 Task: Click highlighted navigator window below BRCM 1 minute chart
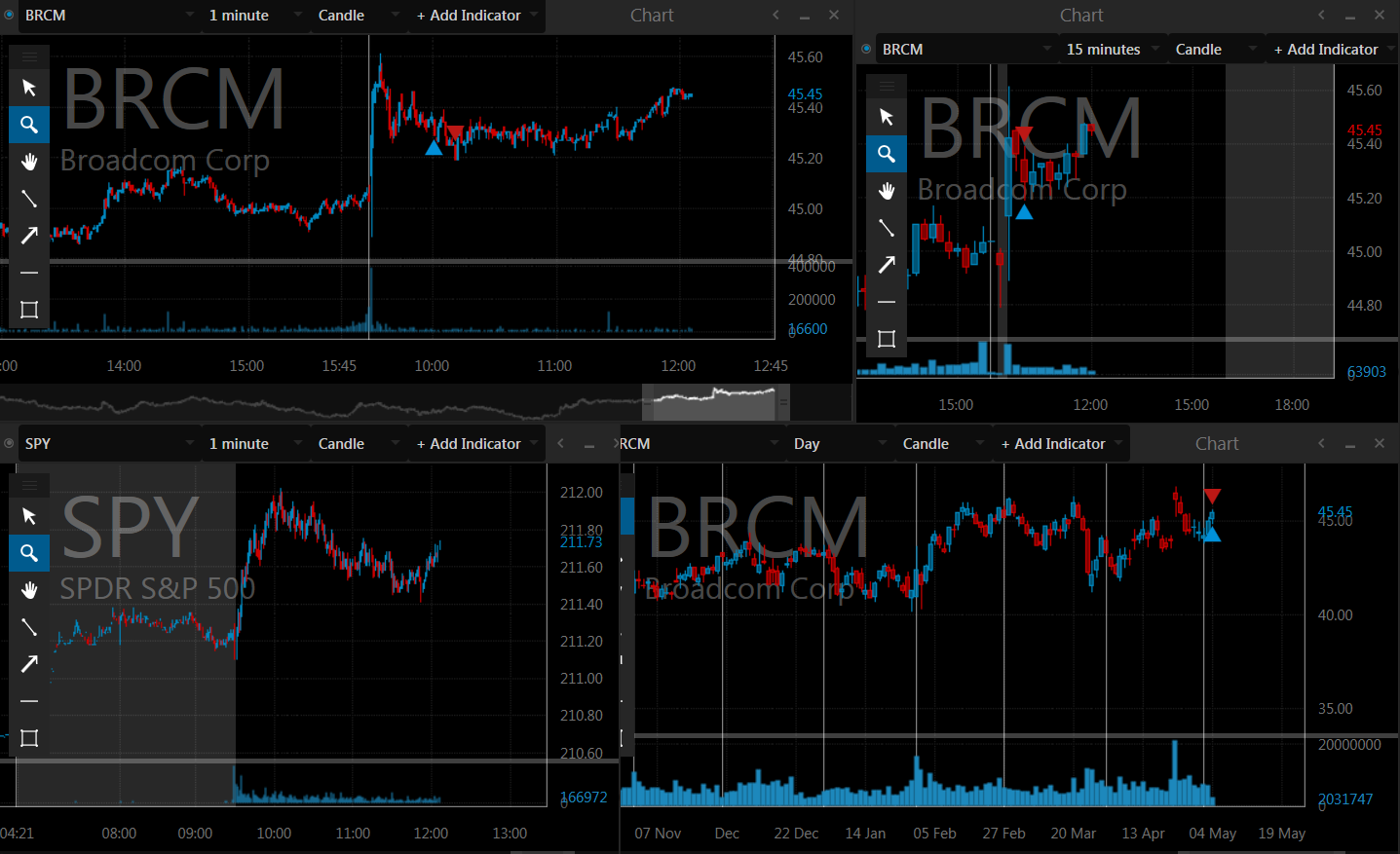pos(716,402)
